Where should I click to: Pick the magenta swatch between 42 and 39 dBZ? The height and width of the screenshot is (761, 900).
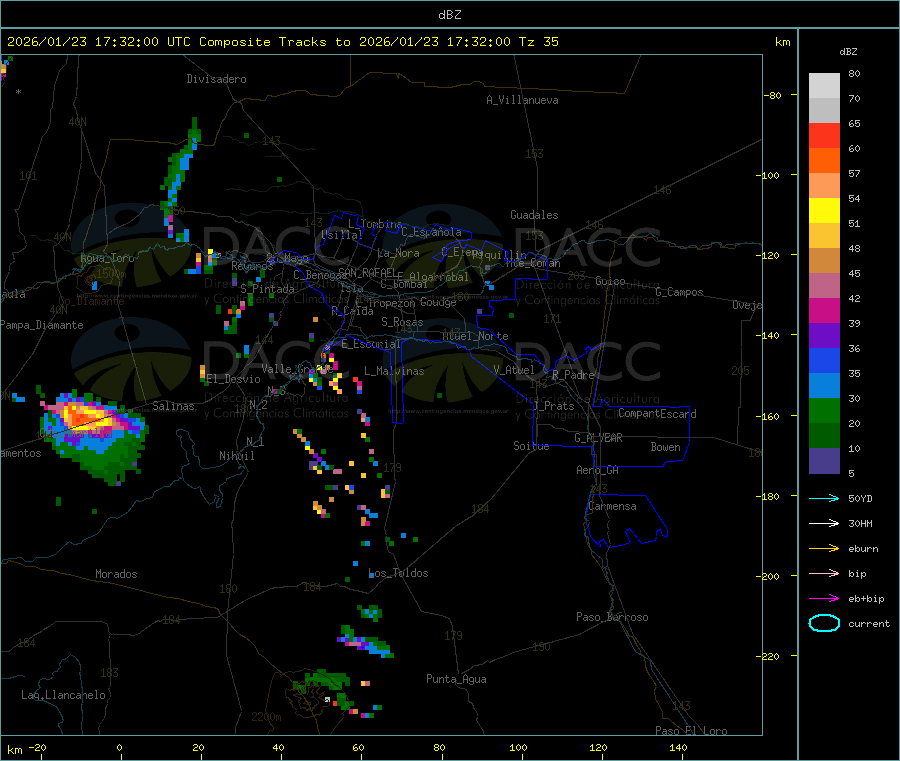pos(824,310)
